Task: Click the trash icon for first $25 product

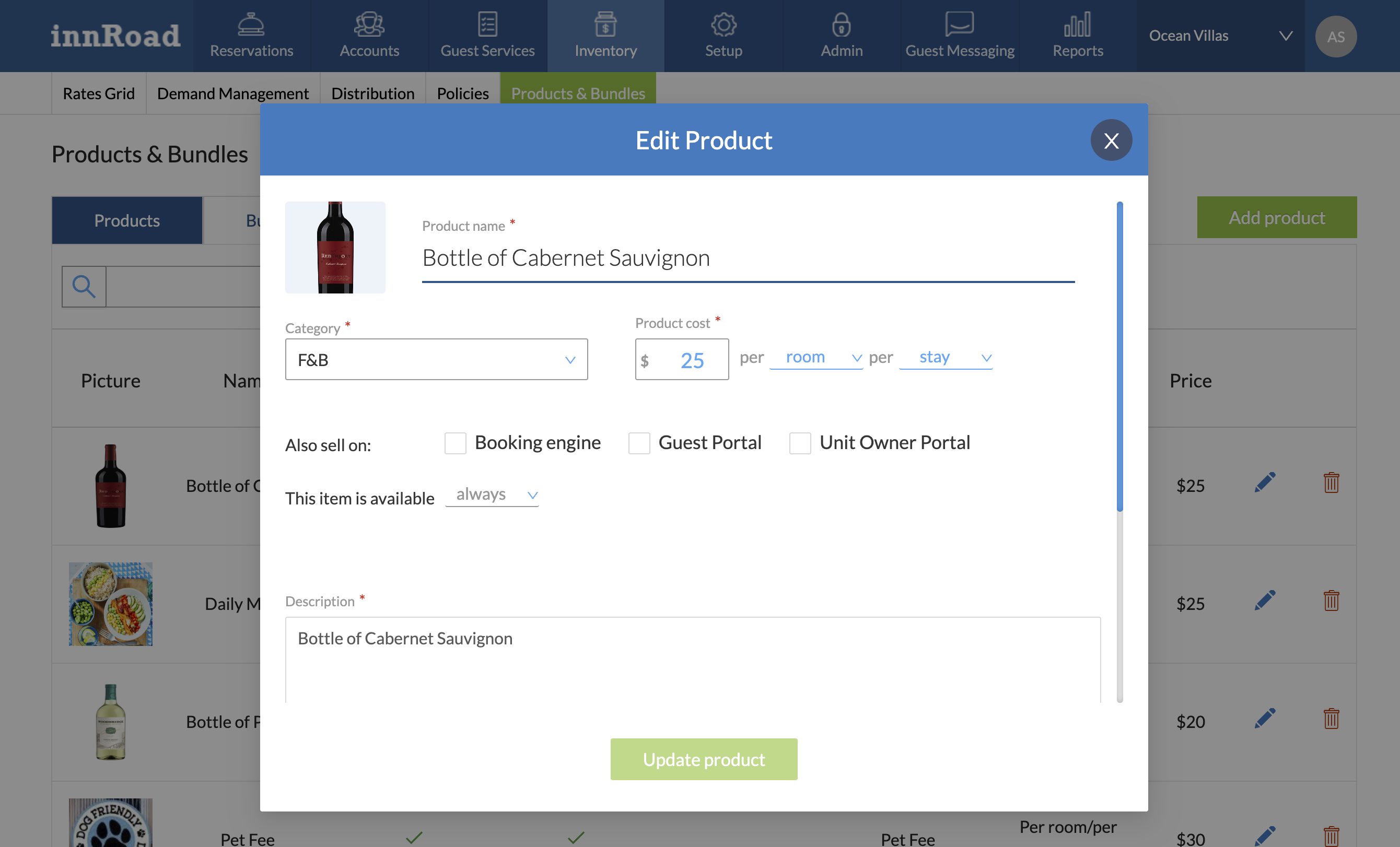Action: point(1331,483)
